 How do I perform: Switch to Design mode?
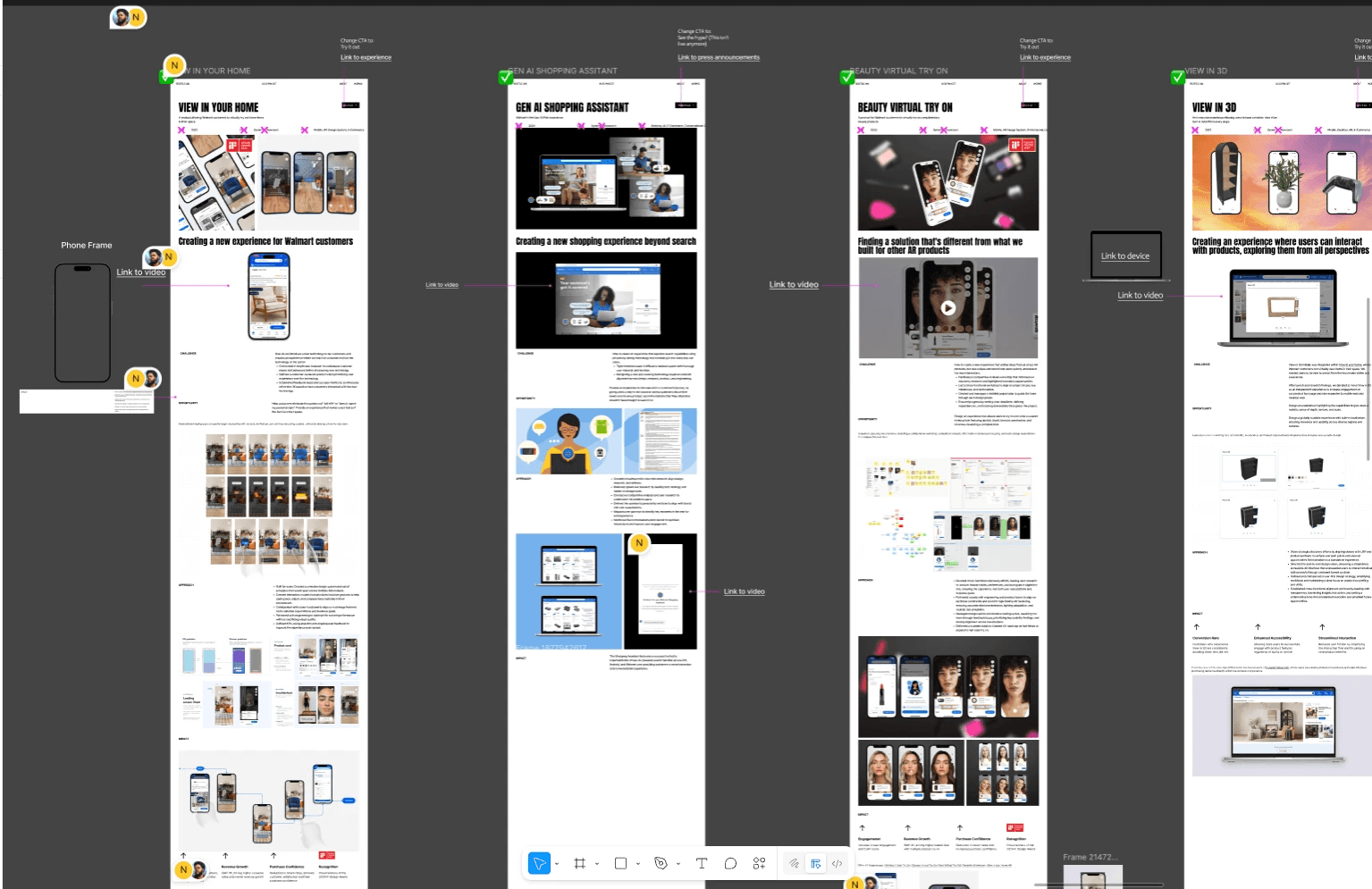pos(815,863)
